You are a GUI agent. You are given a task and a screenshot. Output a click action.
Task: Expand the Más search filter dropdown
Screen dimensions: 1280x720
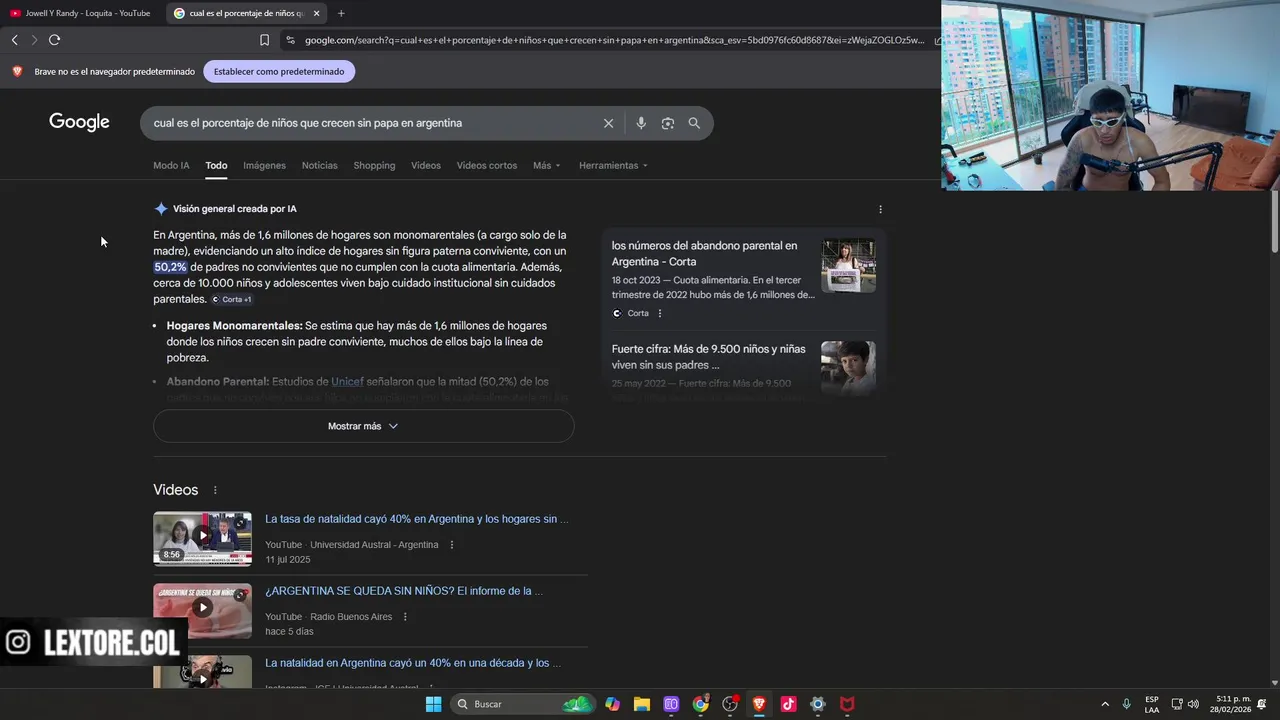pyautogui.click(x=547, y=165)
